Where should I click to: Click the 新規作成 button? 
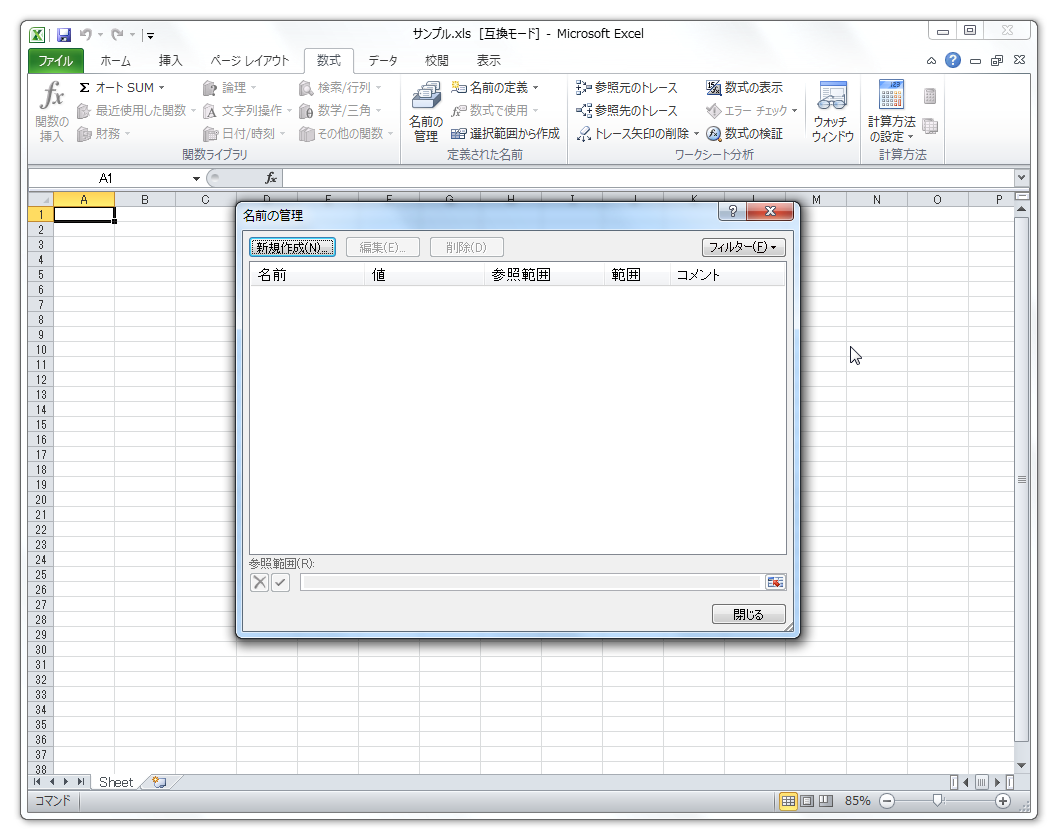[x=291, y=247]
